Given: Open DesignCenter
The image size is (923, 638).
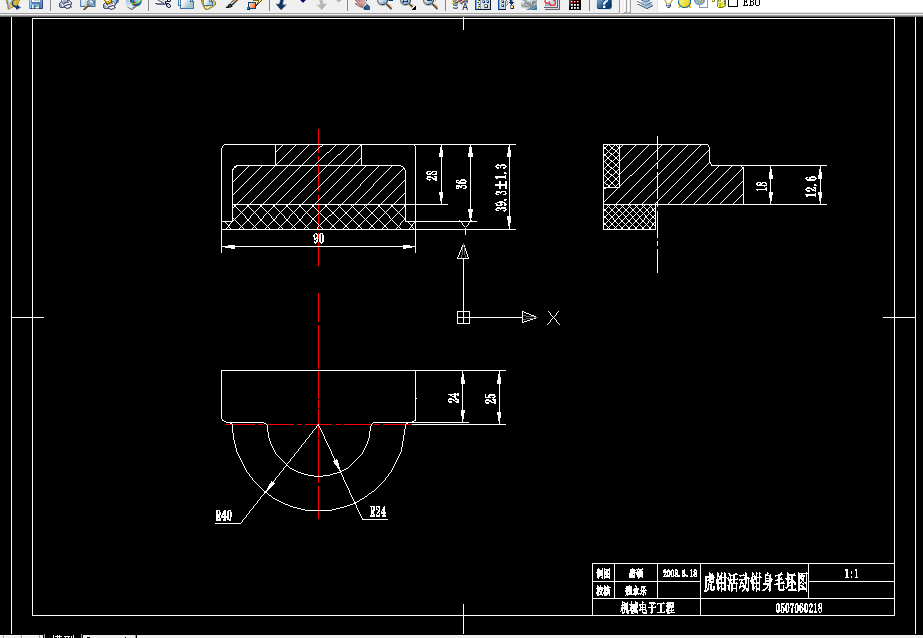Looking at the screenshot, I should (x=483, y=4).
